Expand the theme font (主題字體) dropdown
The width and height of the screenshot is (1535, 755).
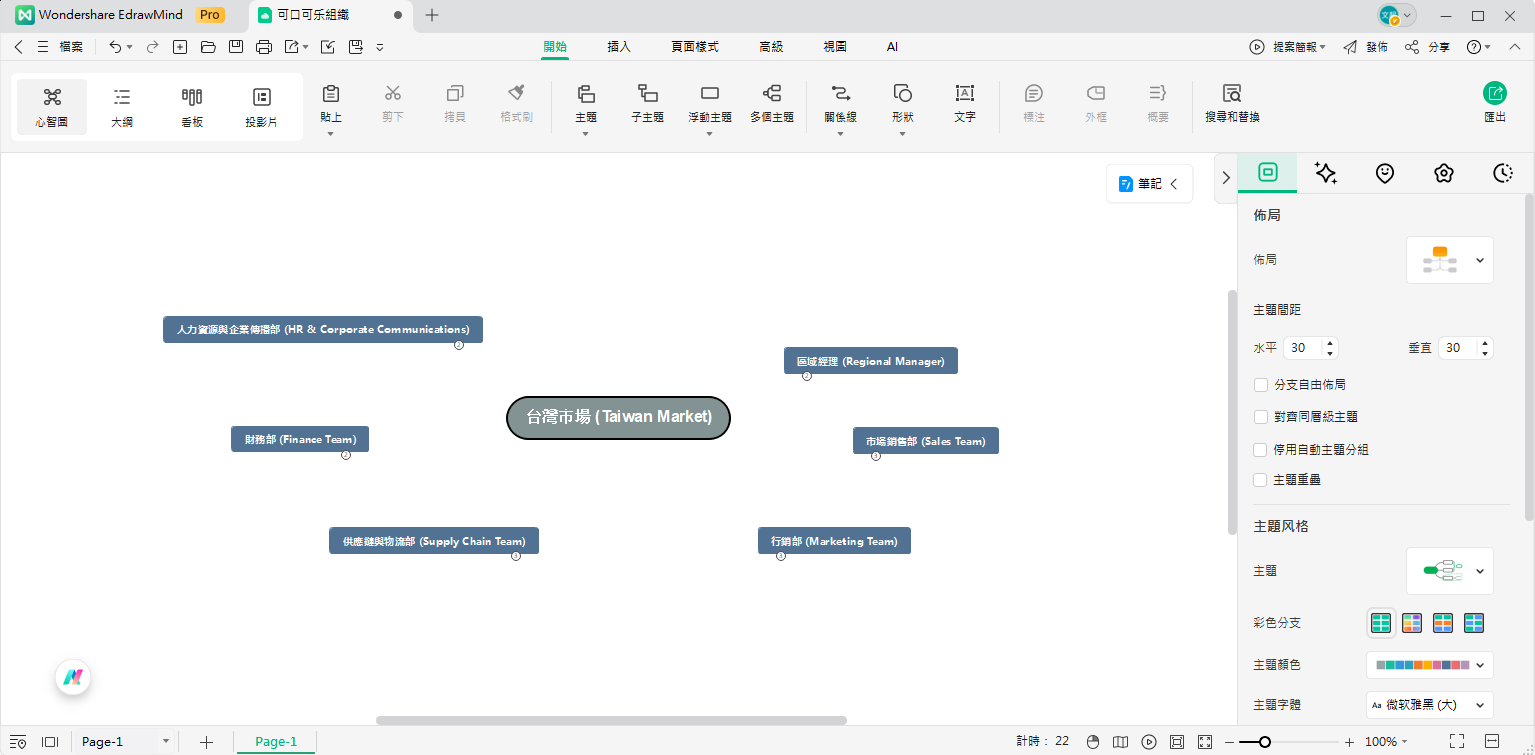point(1429,705)
